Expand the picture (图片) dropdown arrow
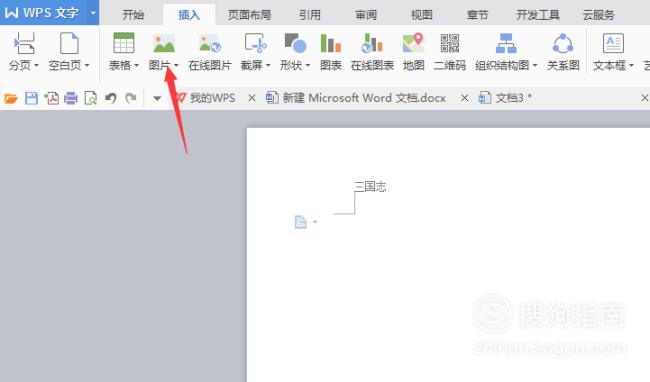This screenshot has height=382, width=650. (176, 65)
